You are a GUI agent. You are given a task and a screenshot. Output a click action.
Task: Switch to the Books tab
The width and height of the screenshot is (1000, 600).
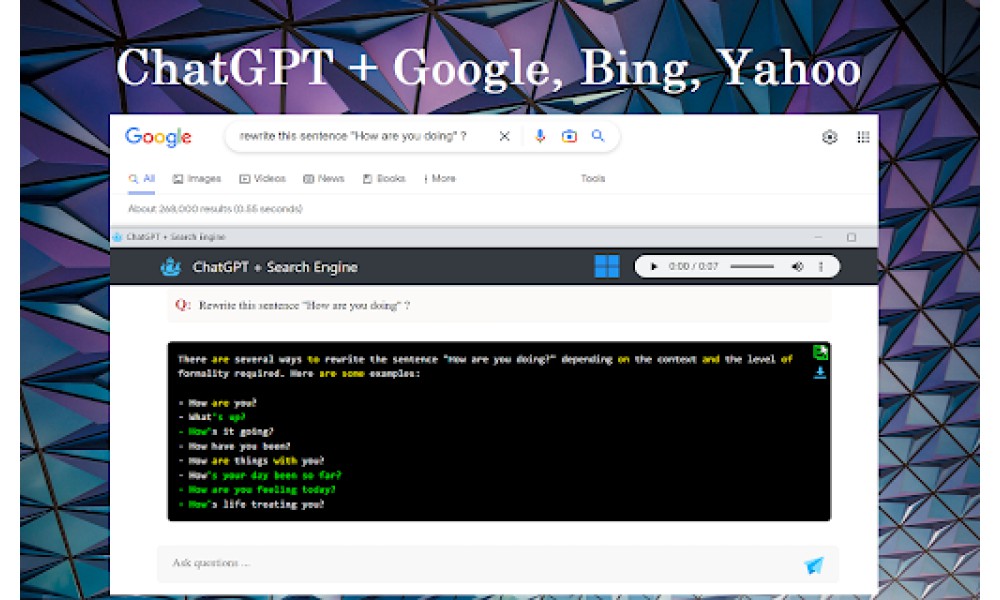385,179
